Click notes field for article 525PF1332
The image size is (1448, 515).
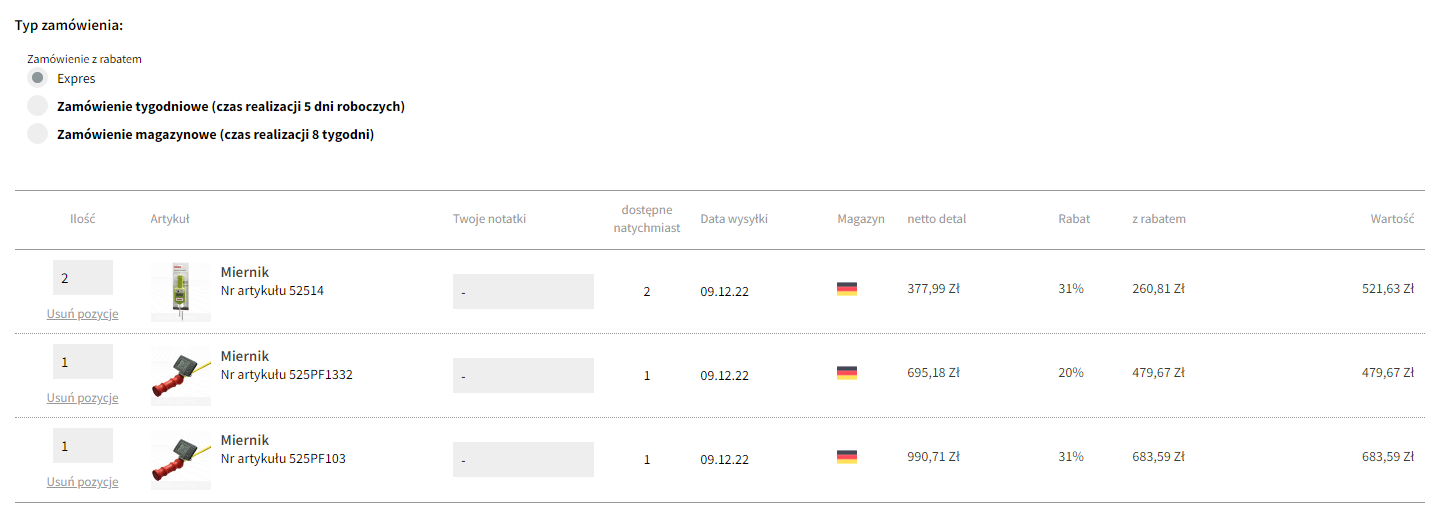pos(523,376)
